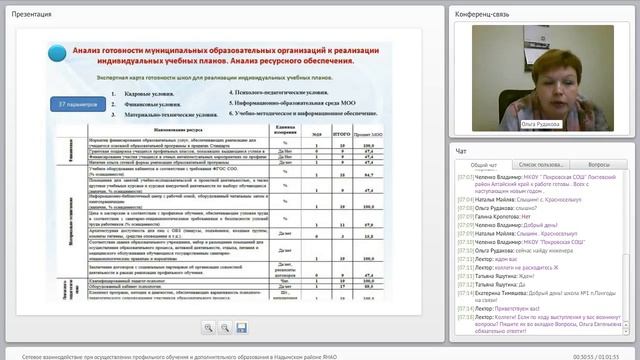Click chat message 'Галина Кропотова: Нет'

494,217
